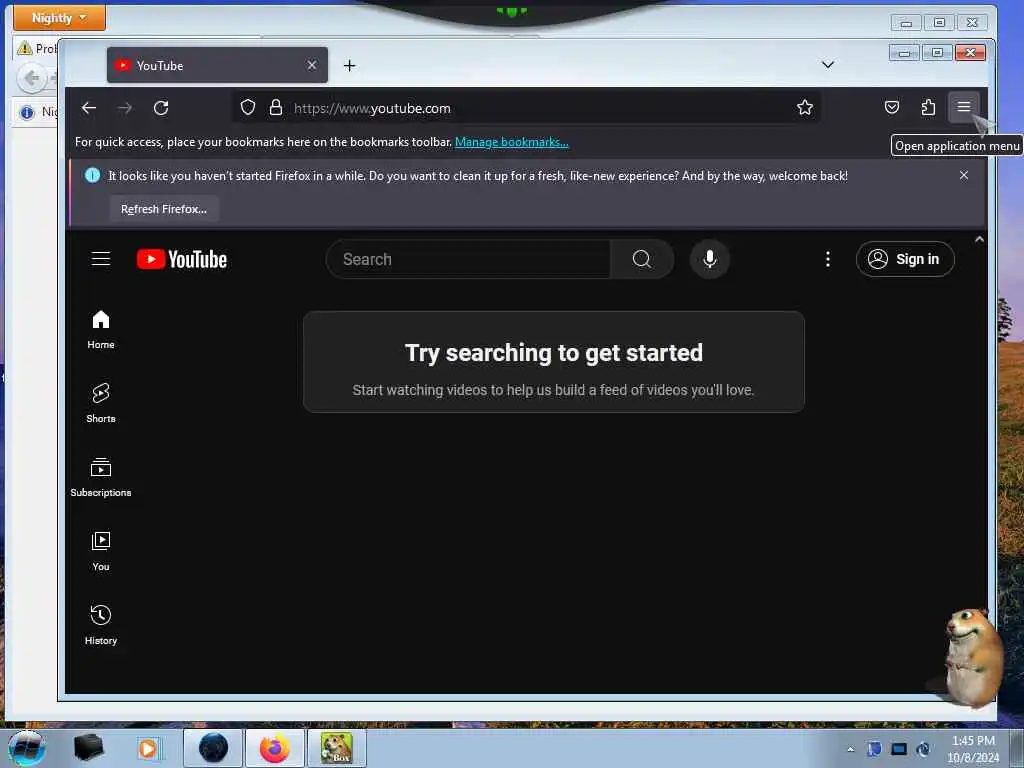Click the URL address bar
Screen dimensions: 1024x768
coord(526,108)
